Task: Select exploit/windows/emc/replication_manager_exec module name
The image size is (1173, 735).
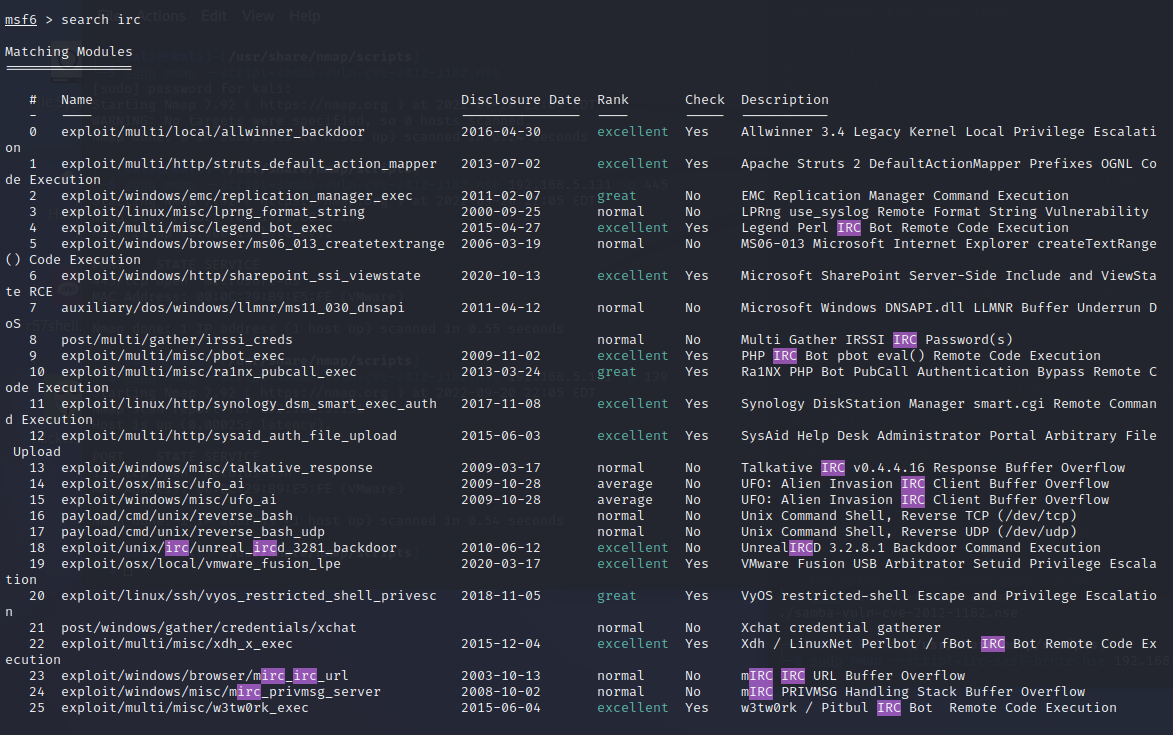Action: pos(236,196)
